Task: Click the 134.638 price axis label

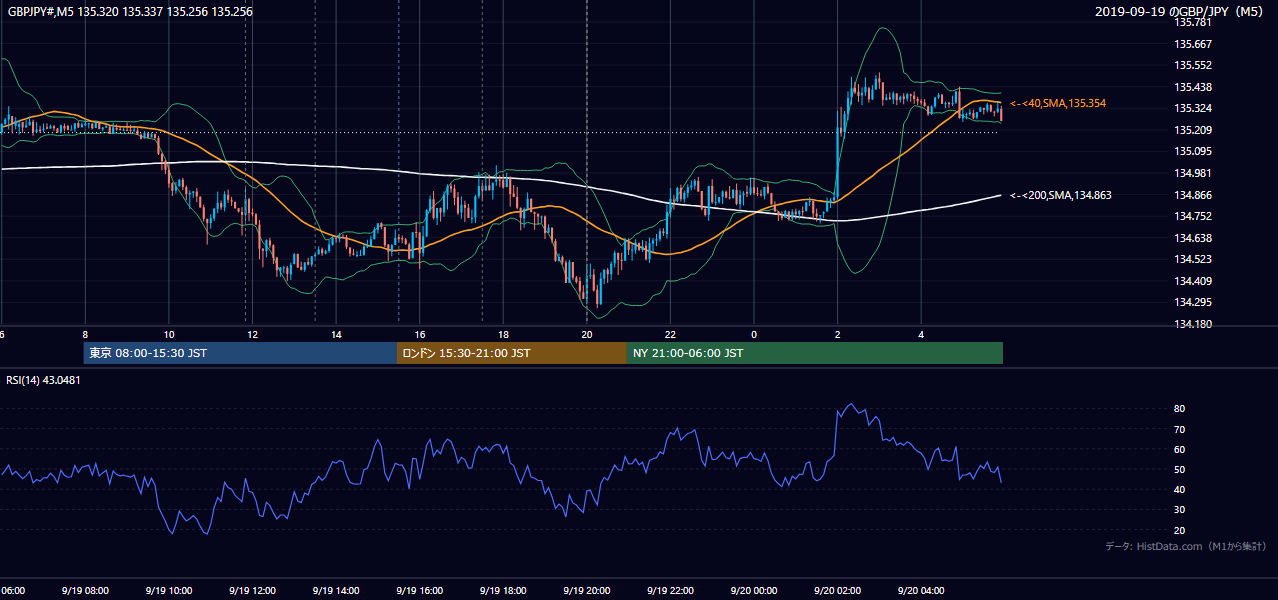Action: coord(1193,238)
